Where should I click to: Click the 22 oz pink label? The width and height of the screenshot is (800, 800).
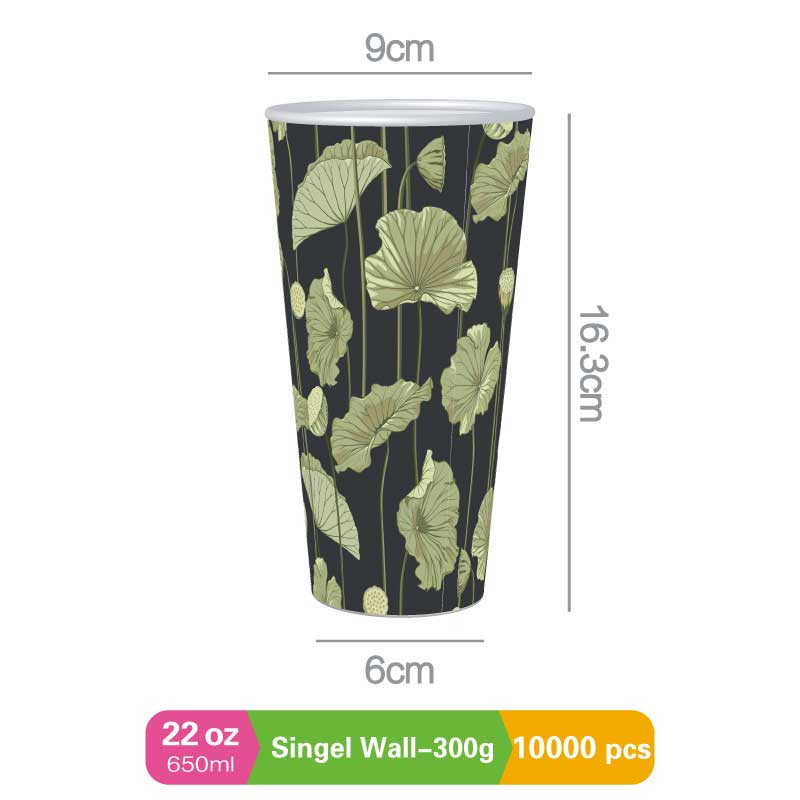(200, 735)
